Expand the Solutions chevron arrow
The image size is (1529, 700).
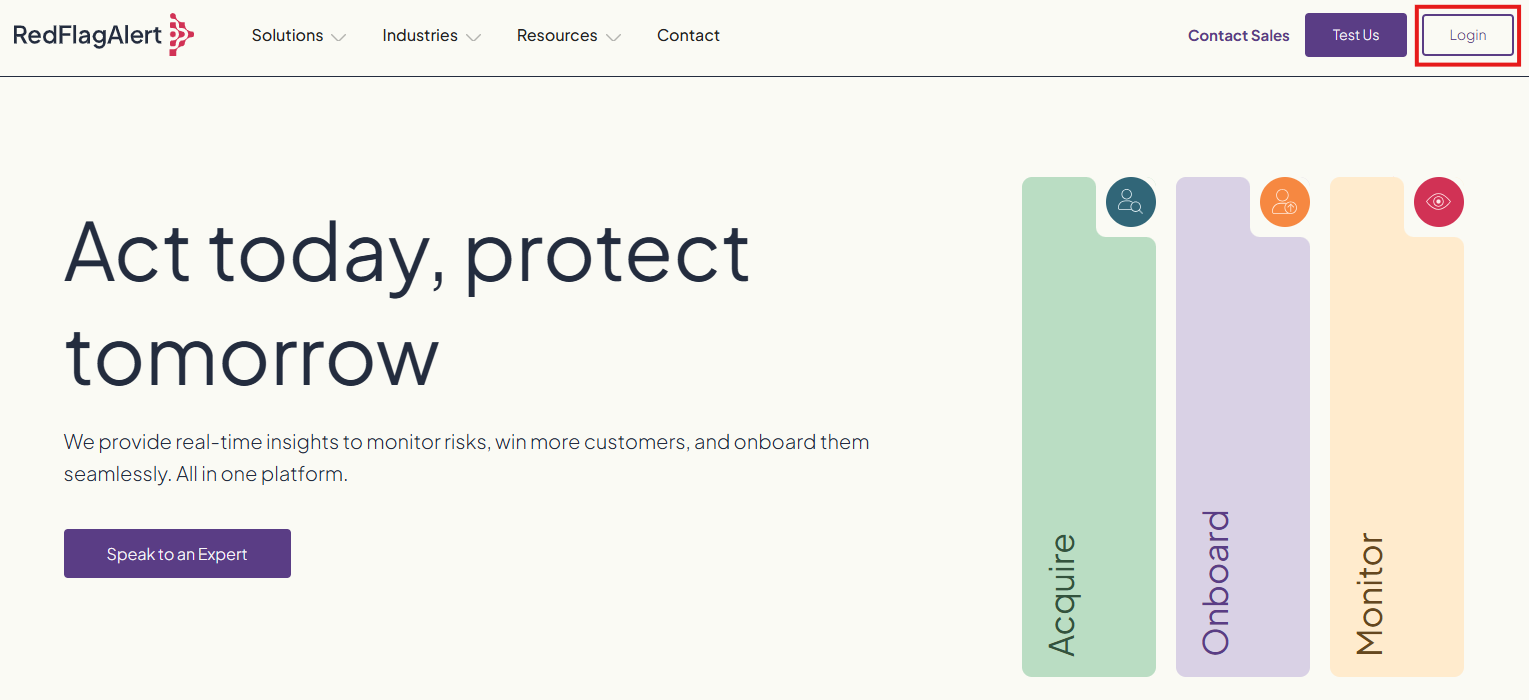coord(338,37)
